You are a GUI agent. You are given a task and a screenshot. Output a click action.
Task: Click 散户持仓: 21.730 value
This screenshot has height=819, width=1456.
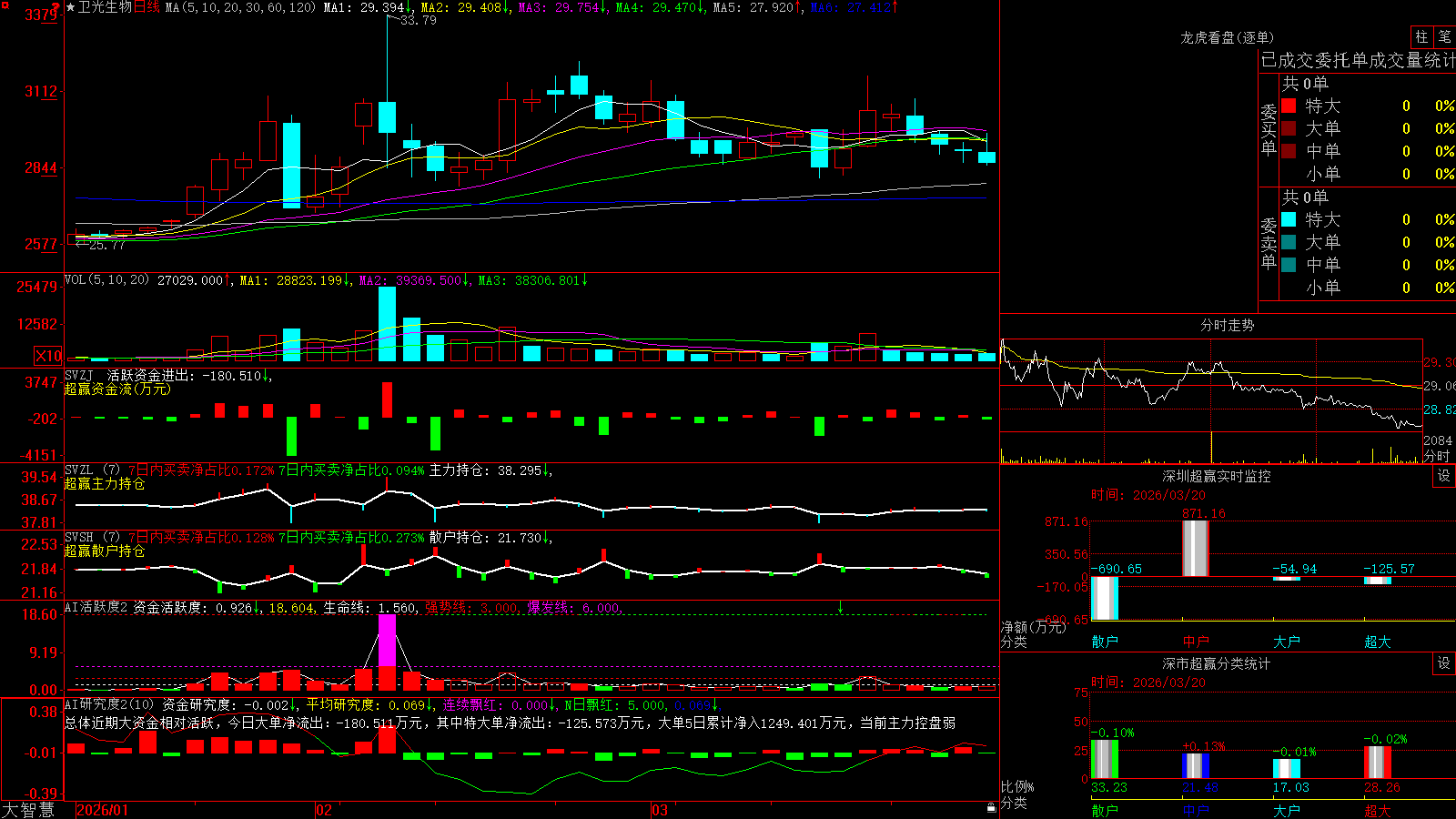[x=487, y=538]
